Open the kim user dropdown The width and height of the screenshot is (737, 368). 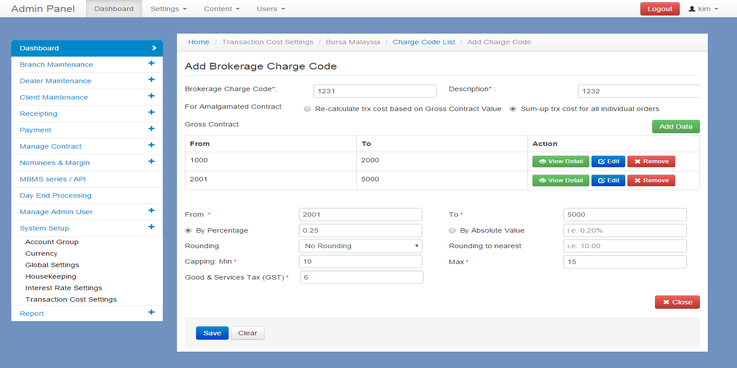(703, 8)
